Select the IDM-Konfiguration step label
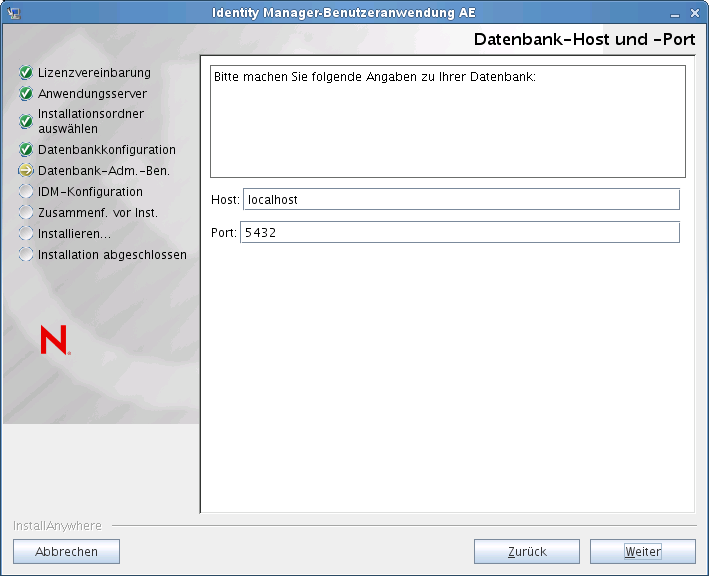Image resolution: width=709 pixels, height=576 pixels. tap(90, 192)
